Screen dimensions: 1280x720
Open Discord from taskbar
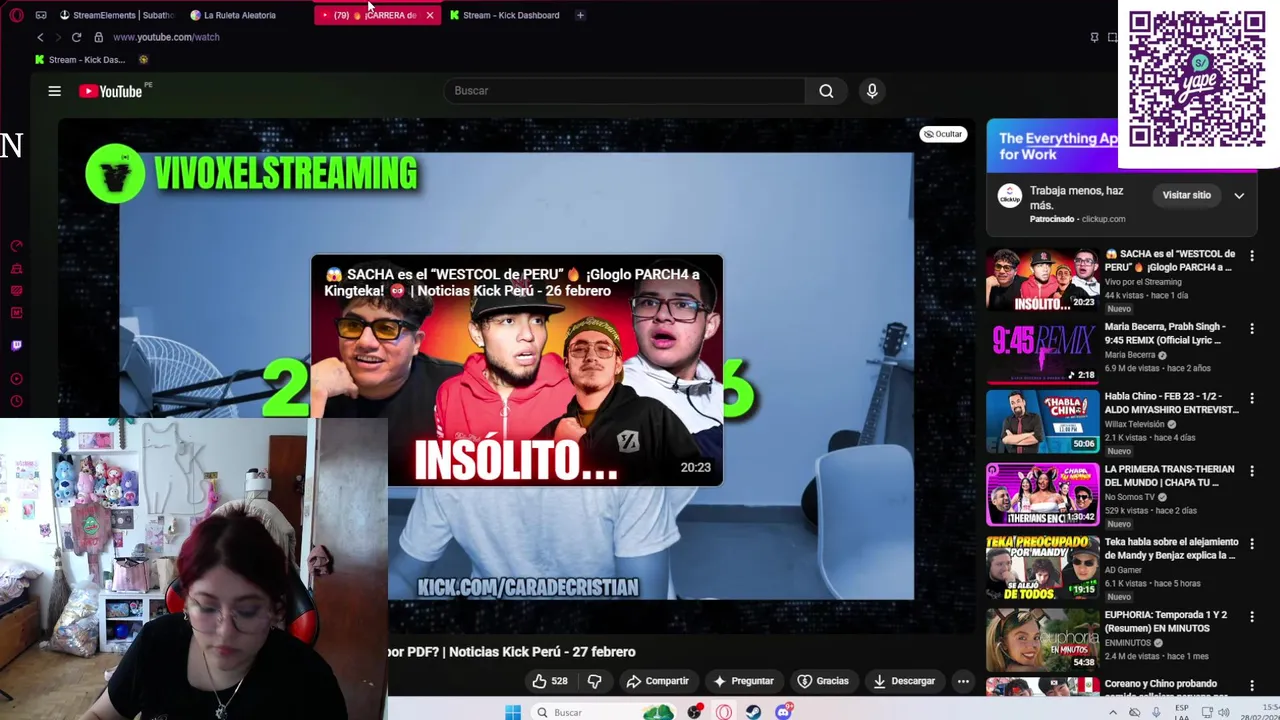pos(783,712)
